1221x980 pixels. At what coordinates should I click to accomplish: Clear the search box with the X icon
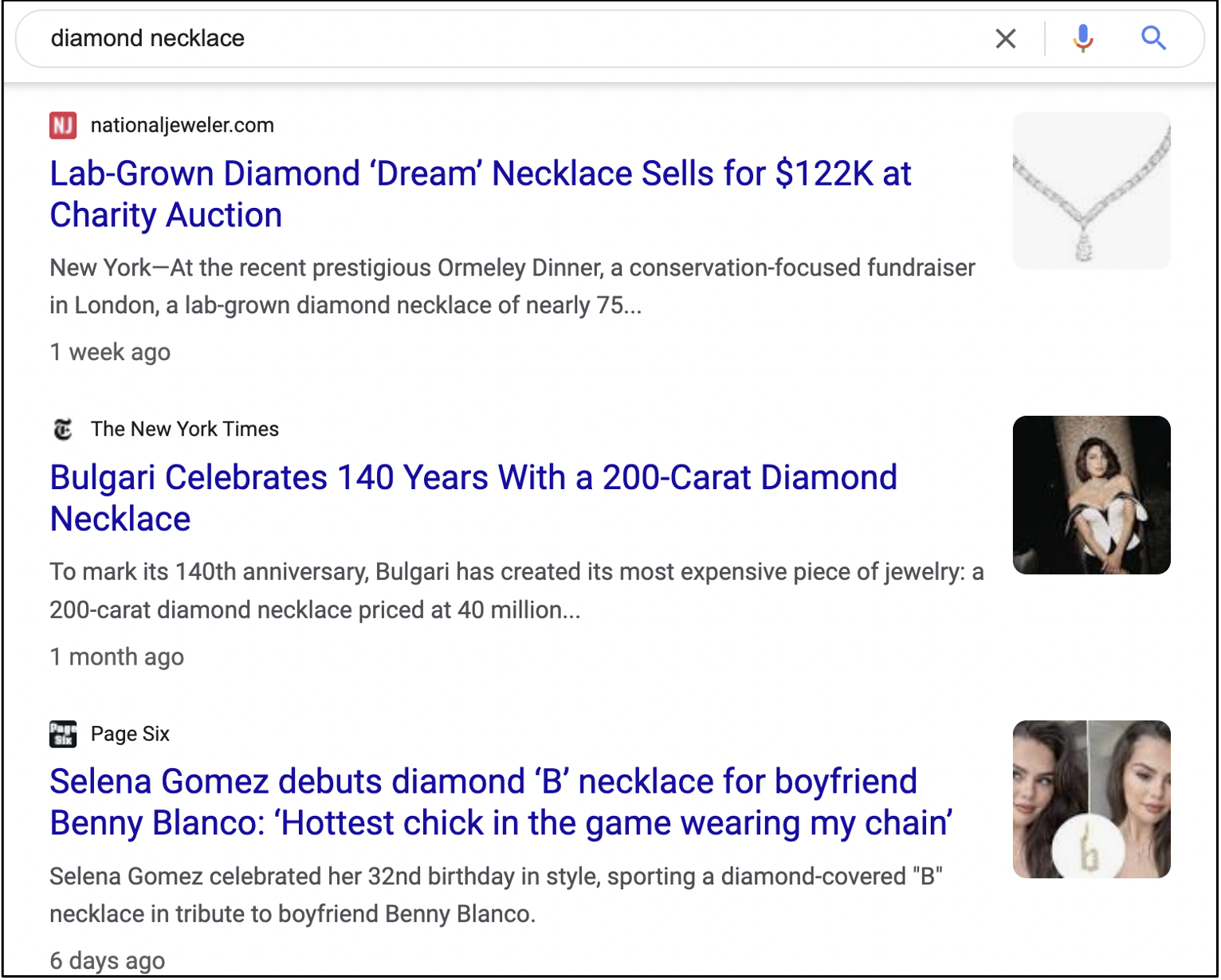tap(1006, 38)
